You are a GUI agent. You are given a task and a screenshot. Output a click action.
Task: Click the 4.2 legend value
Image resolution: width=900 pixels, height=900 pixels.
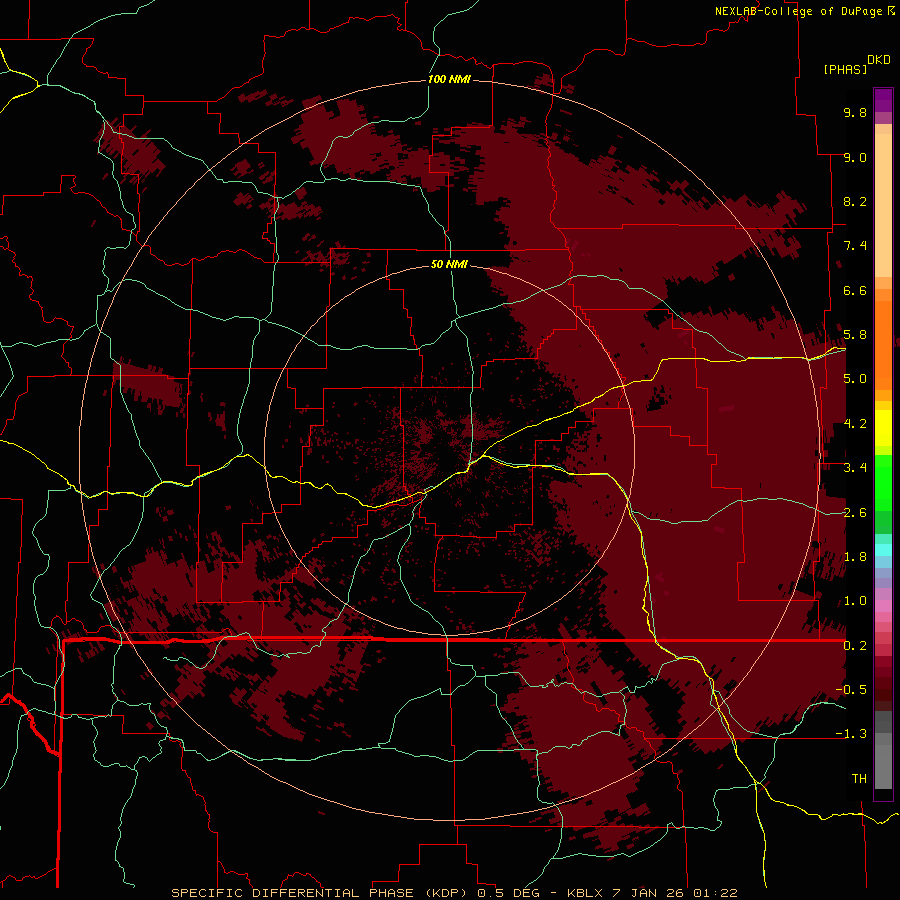pos(855,424)
